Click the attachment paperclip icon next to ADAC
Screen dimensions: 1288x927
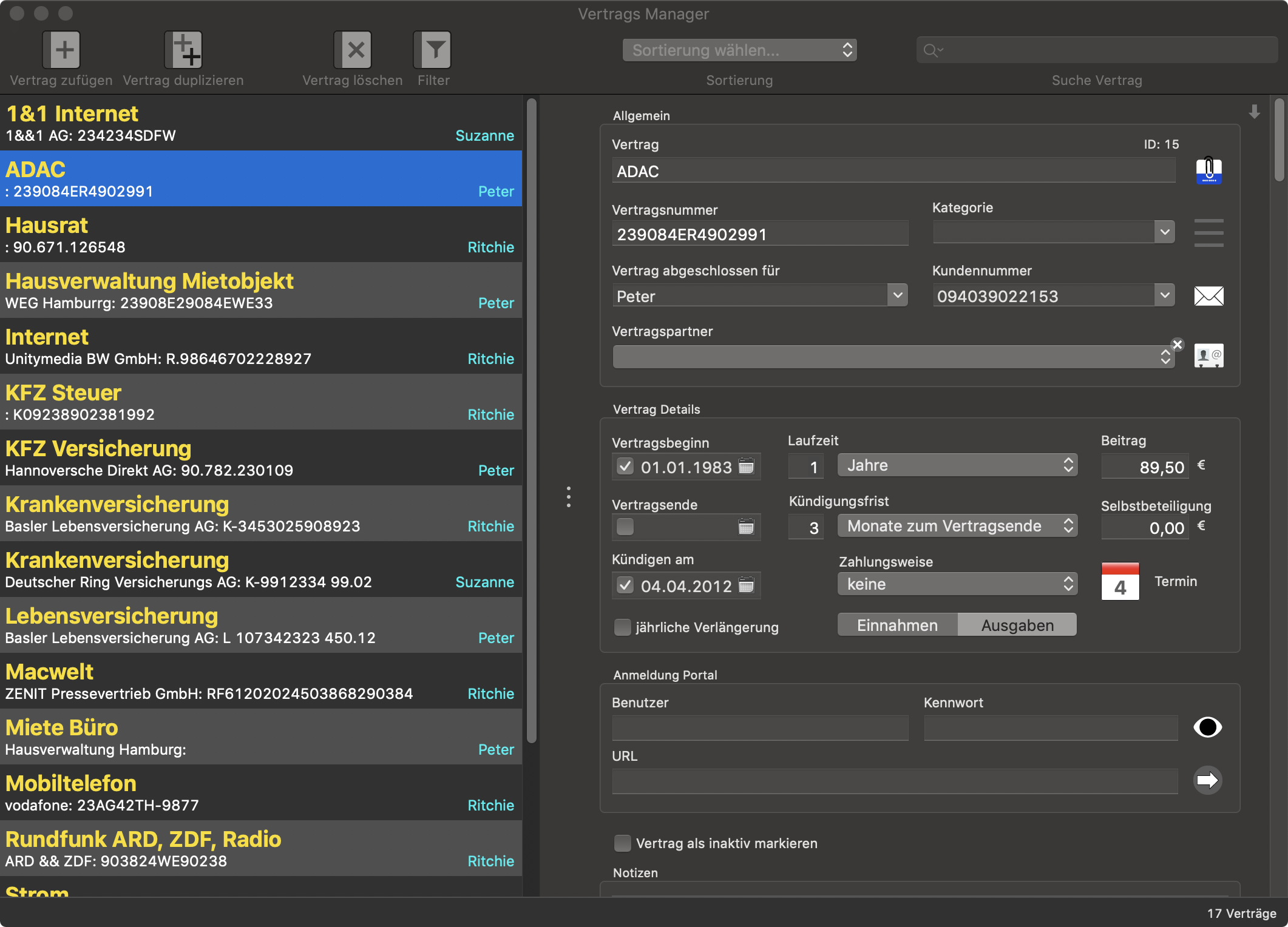click(1208, 170)
